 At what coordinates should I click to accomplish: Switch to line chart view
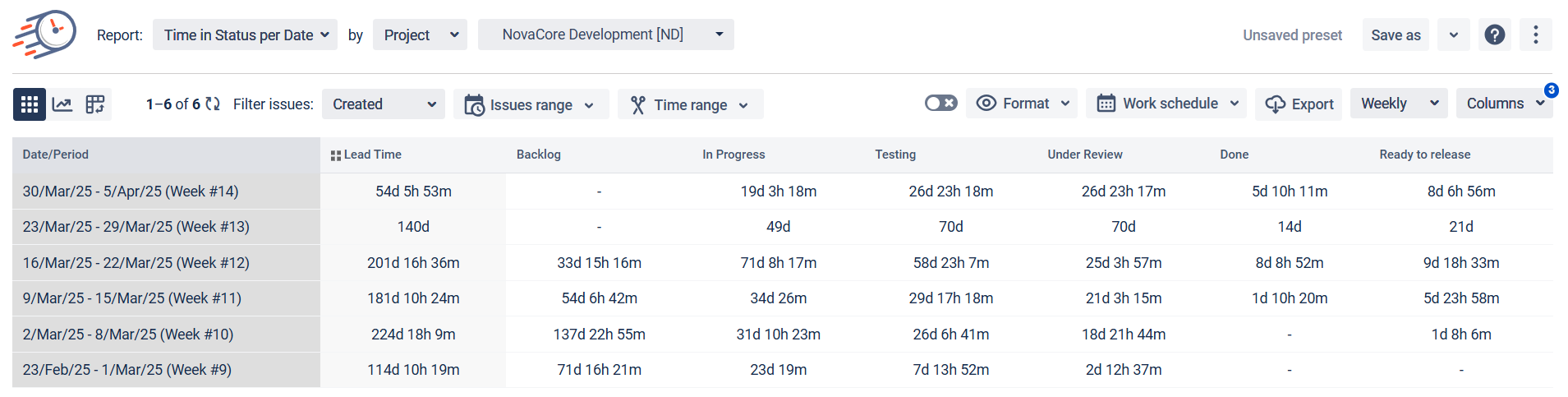[62, 104]
